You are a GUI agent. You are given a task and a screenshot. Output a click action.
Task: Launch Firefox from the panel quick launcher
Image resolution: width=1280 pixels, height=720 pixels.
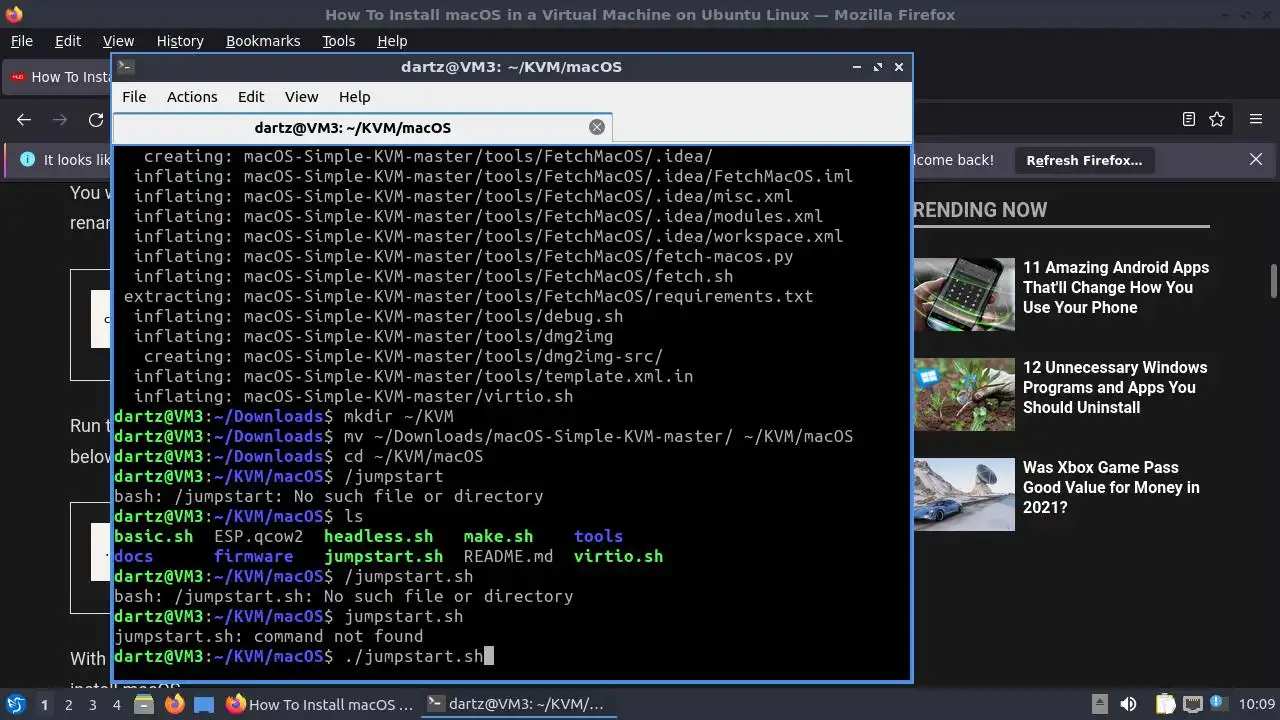(x=174, y=704)
